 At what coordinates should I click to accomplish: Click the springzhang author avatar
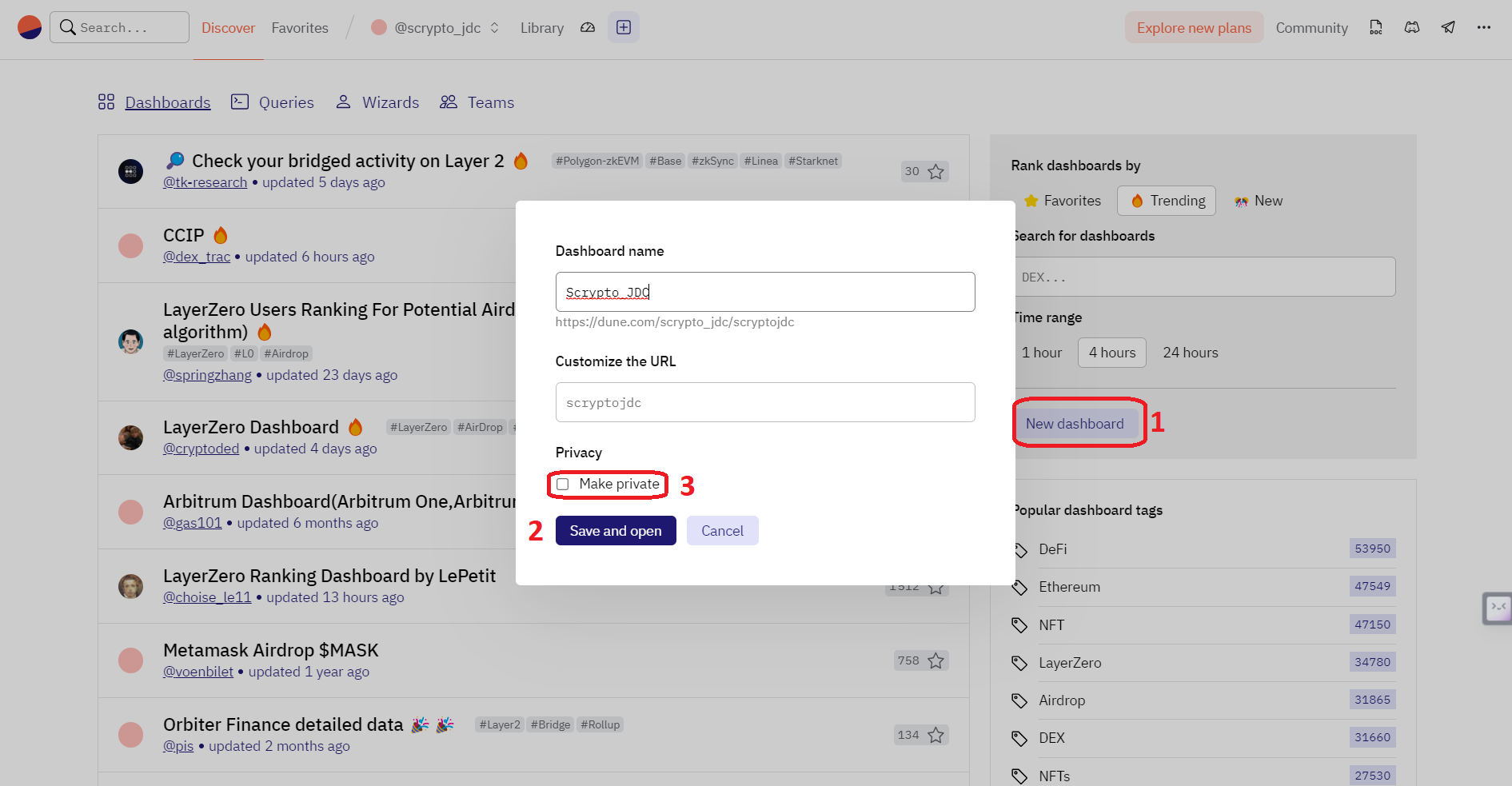click(130, 341)
